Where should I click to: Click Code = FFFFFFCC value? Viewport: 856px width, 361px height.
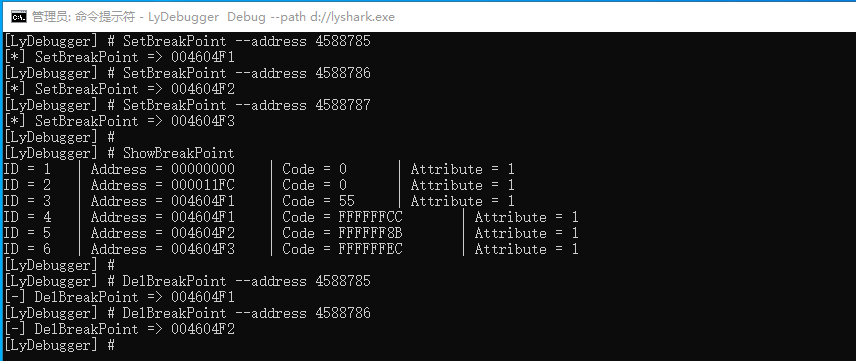point(342,217)
